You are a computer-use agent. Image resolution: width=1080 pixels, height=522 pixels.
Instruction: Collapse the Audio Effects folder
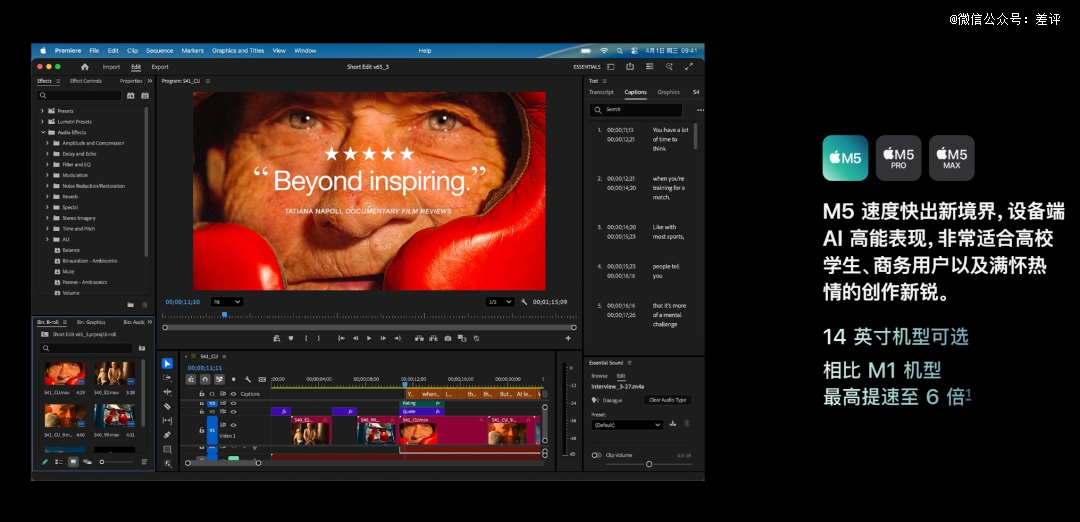[43, 132]
